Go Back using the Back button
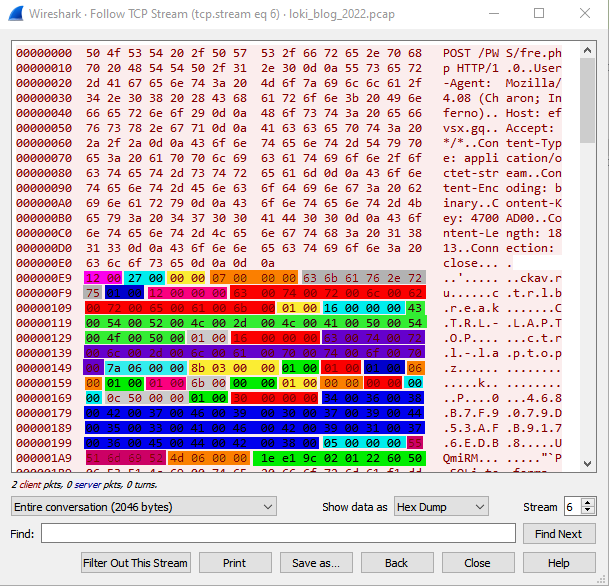The height and width of the screenshot is (586, 609). point(397,563)
